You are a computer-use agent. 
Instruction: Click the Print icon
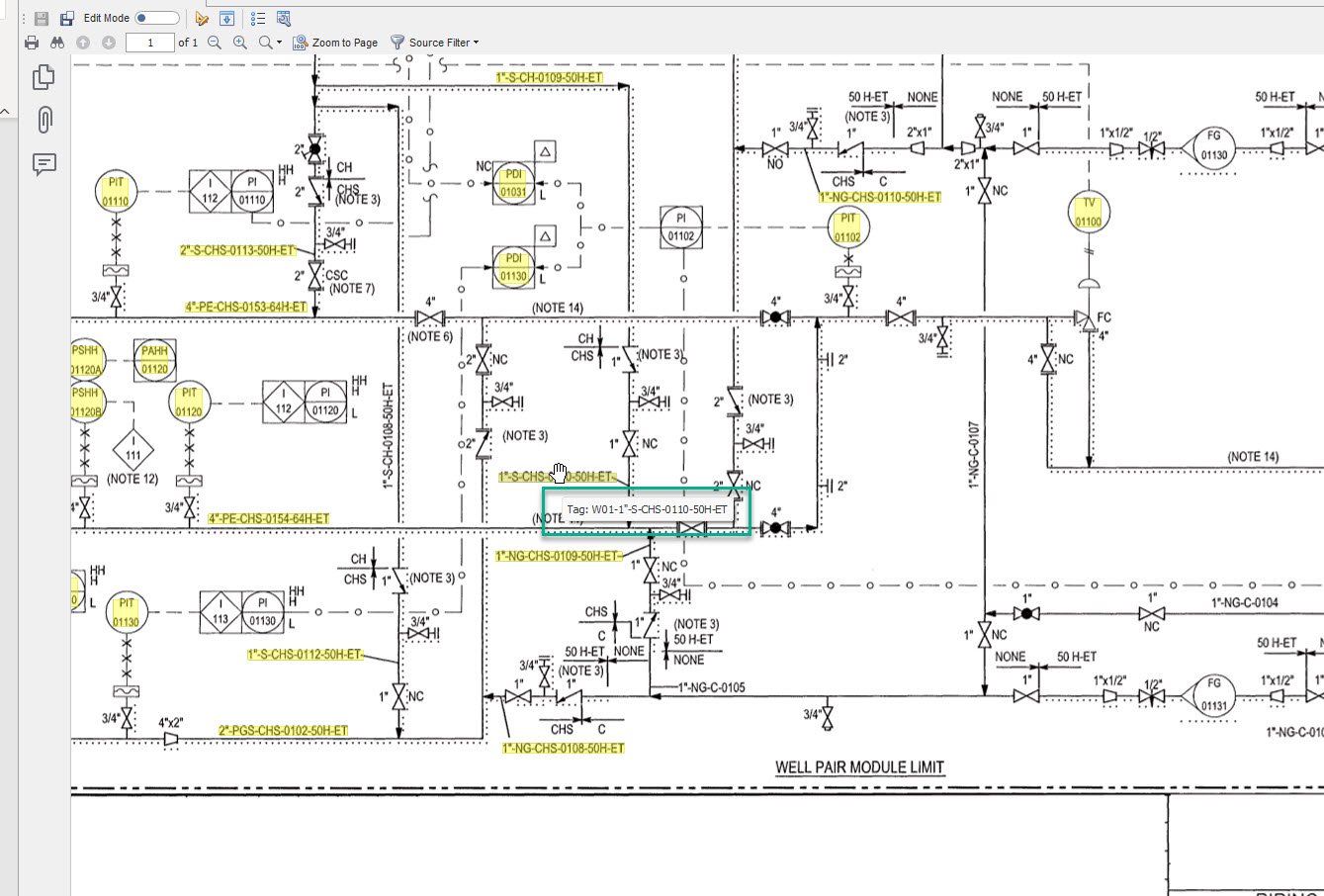pos(32,43)
